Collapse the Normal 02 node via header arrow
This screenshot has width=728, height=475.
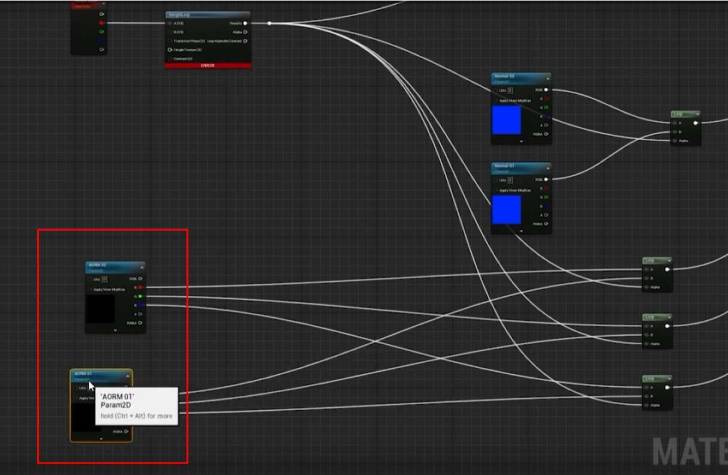[548, 78]
